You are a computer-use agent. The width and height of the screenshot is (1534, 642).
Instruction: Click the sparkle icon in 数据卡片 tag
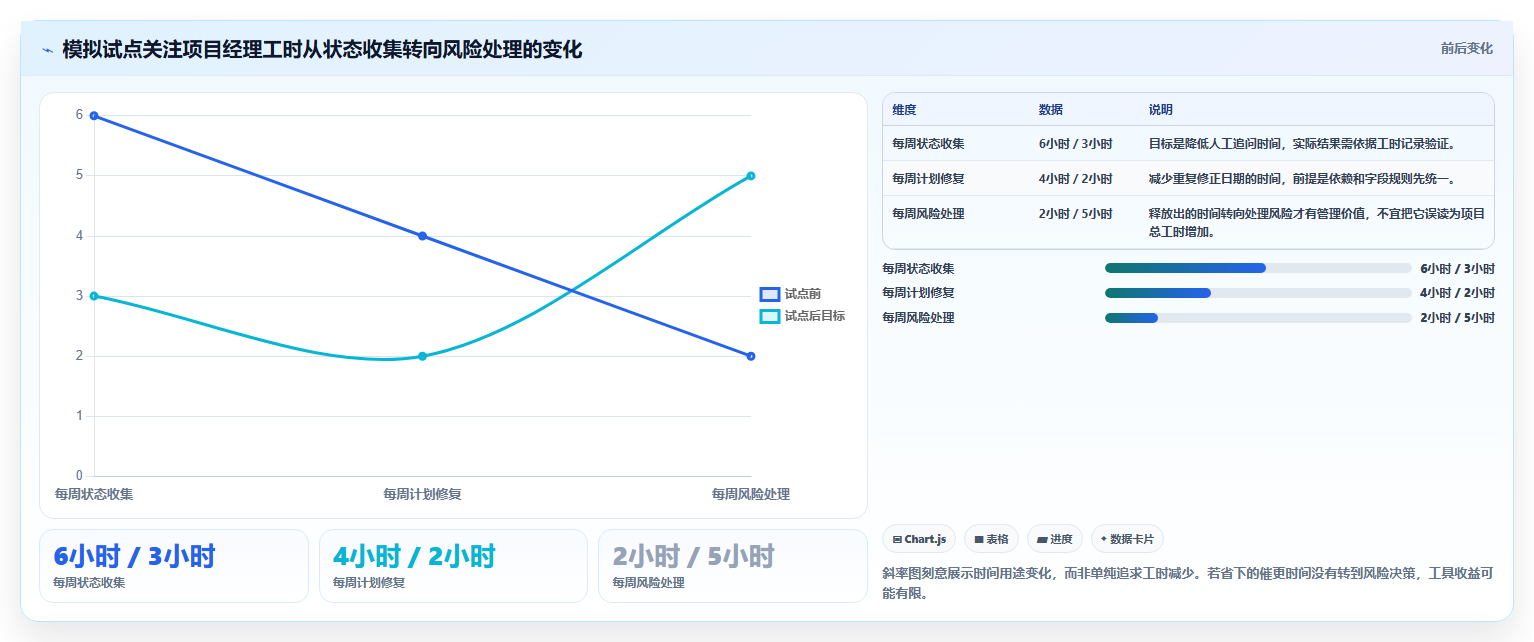coord(1104,538)
